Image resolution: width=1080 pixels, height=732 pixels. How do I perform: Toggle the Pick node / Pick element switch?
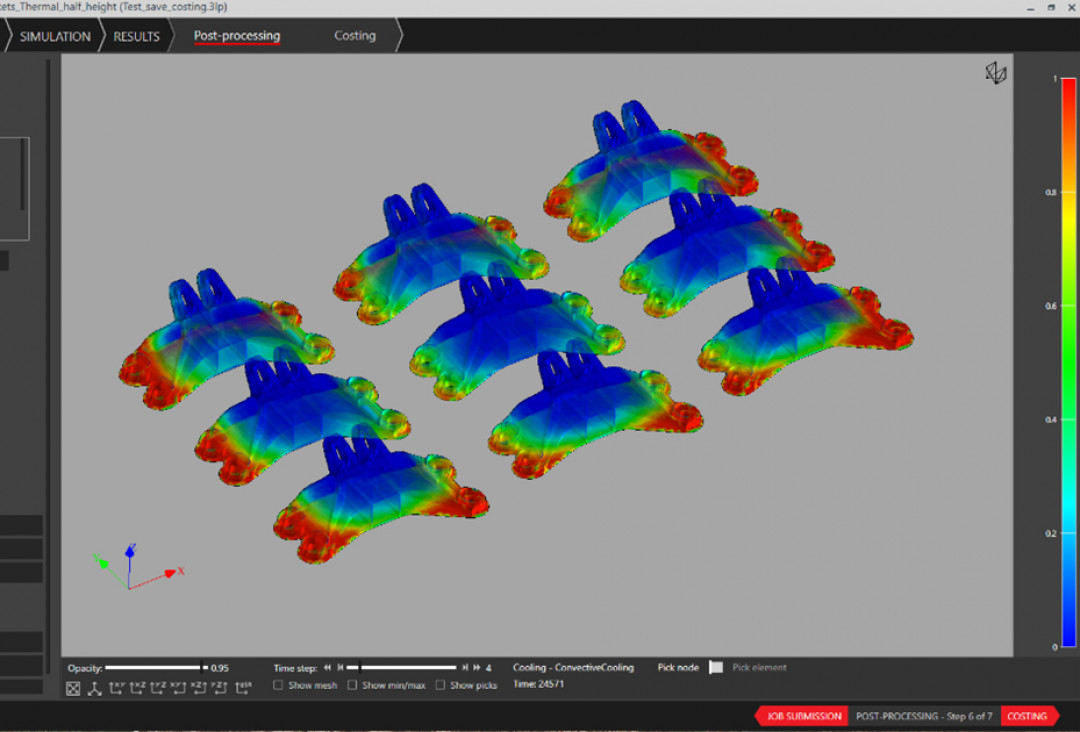(x=716, y=667)
